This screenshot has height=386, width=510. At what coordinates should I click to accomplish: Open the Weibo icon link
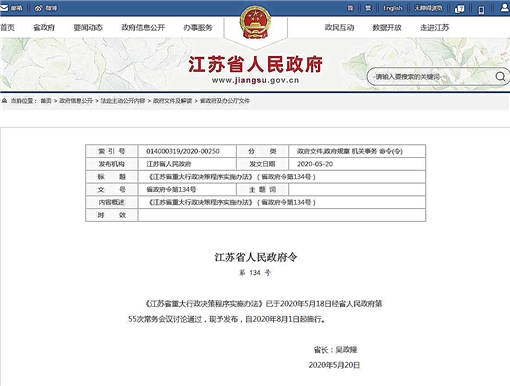click(38, 8)
